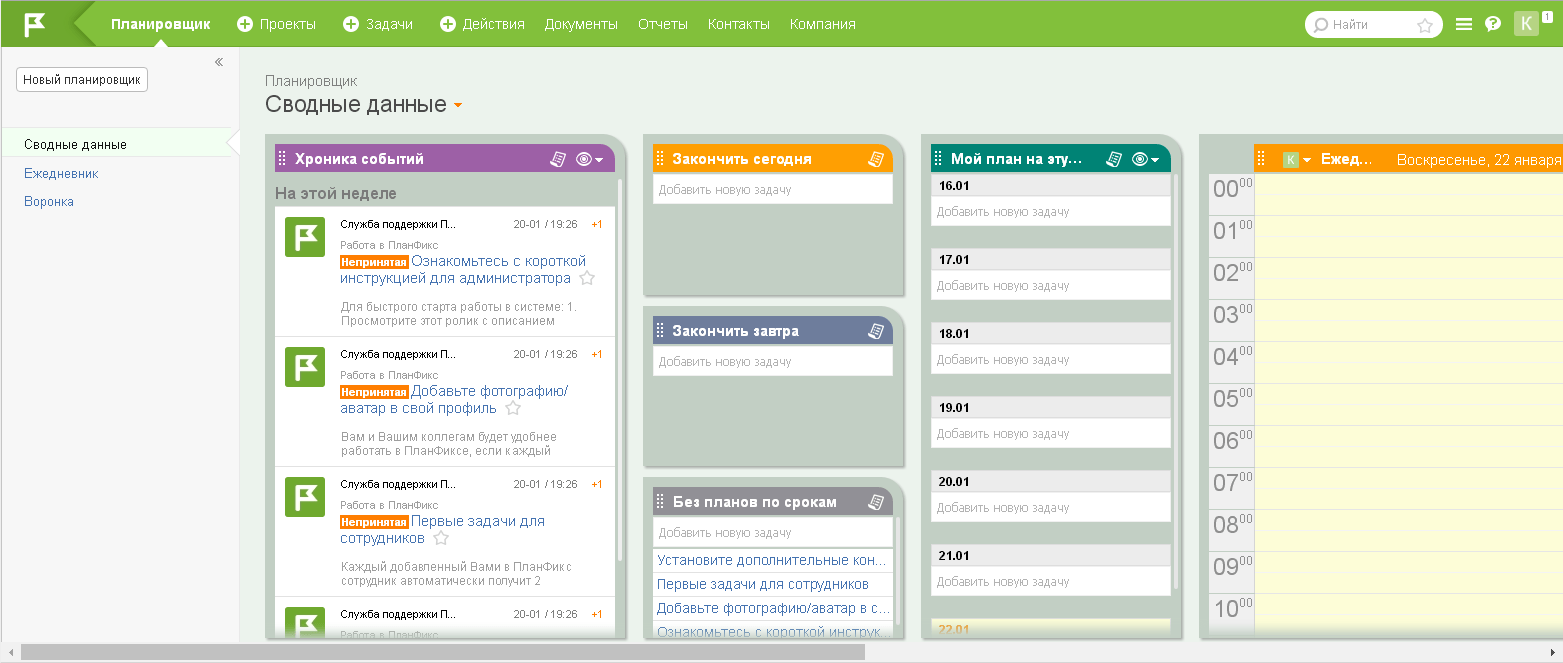The width and height of the screenshot is (1563, 663).
Task: Star the task Первые задачи для сотрудников
Action: tap(441, 539)
